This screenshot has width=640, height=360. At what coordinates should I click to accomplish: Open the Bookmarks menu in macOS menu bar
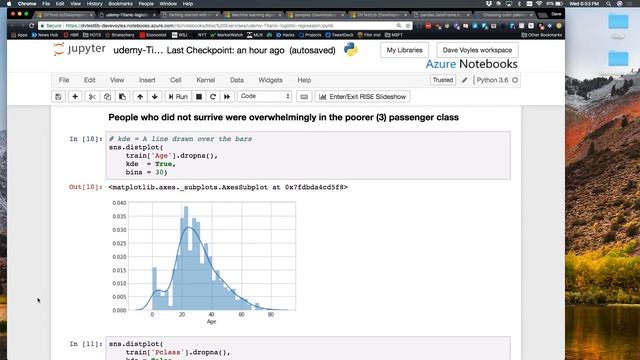(x=120, y=4)
